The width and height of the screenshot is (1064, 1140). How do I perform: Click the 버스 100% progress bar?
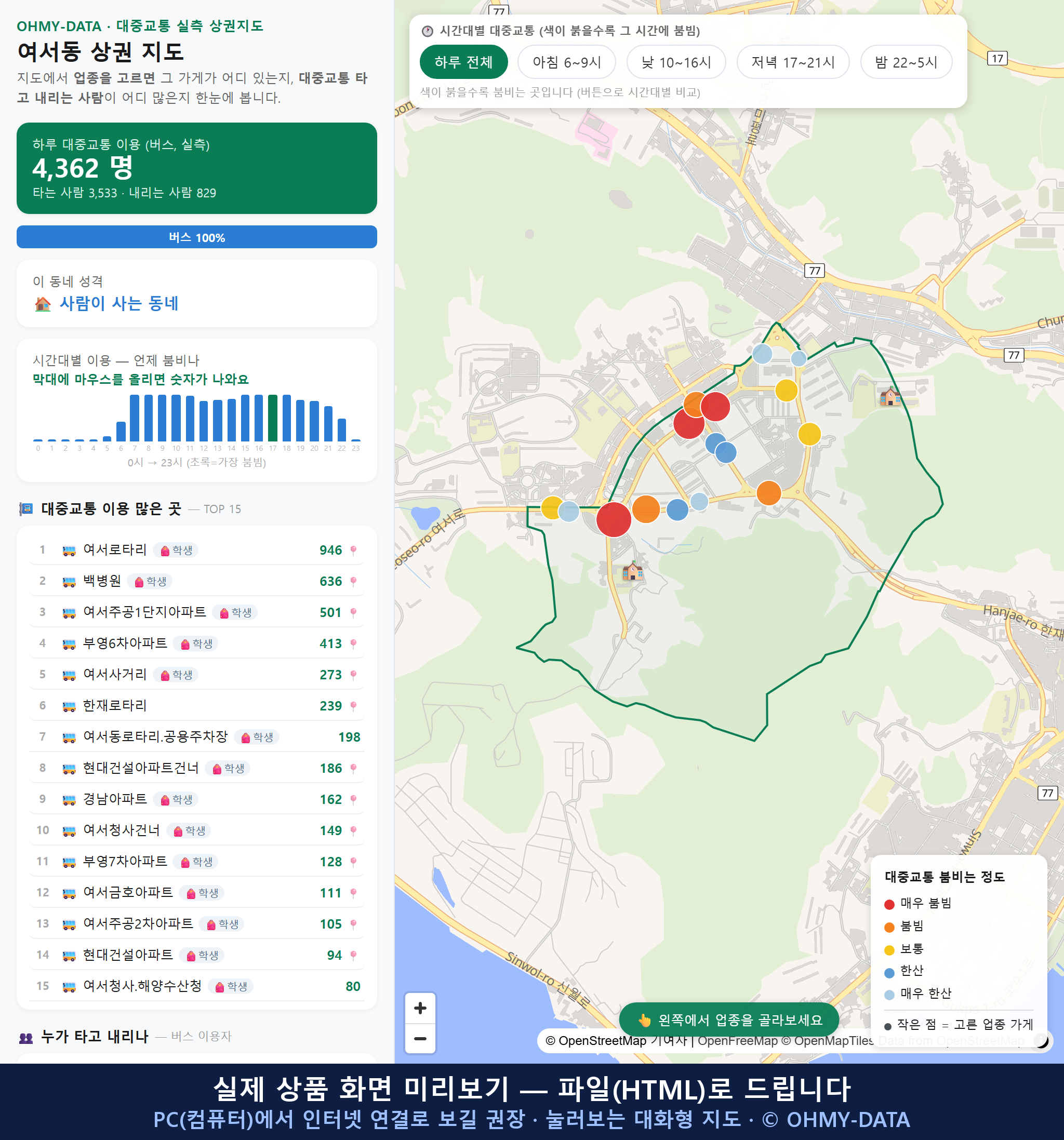pyautogui.click(x=197, y=237)
